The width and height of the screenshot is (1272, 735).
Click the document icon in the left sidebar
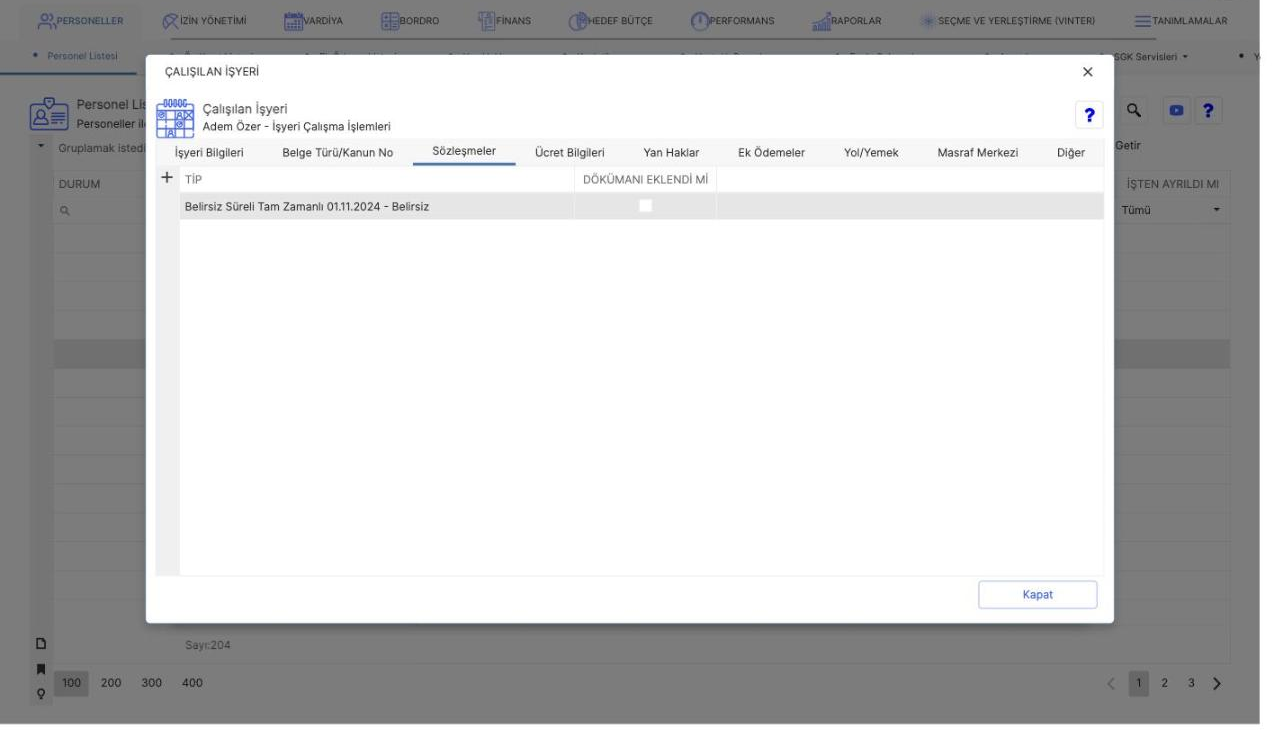[x=41, y=645]
